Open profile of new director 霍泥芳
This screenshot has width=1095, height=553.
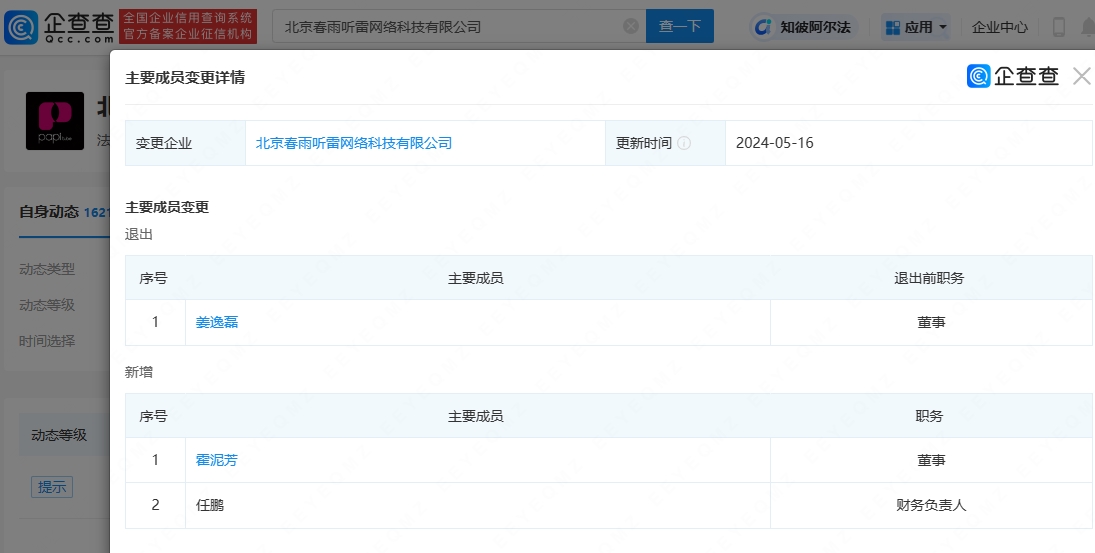pyautogui.click(x=217, y=460)
